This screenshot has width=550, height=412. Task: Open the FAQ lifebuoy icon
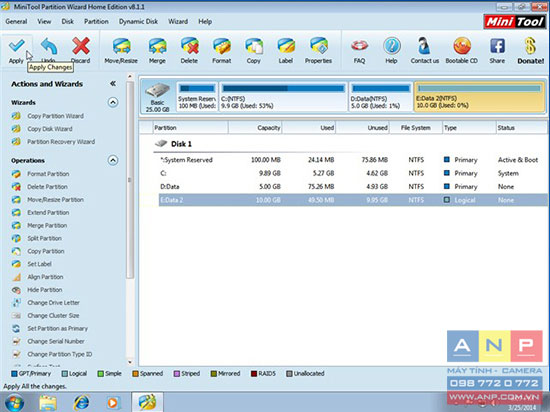[x=360, y=46]
